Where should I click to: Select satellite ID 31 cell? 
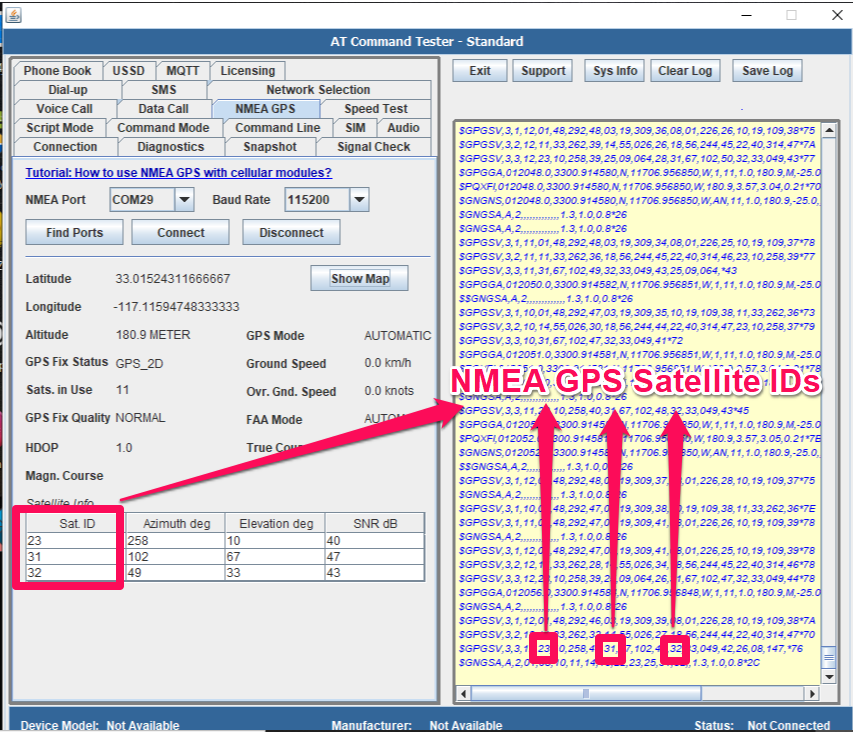[76, 557]
